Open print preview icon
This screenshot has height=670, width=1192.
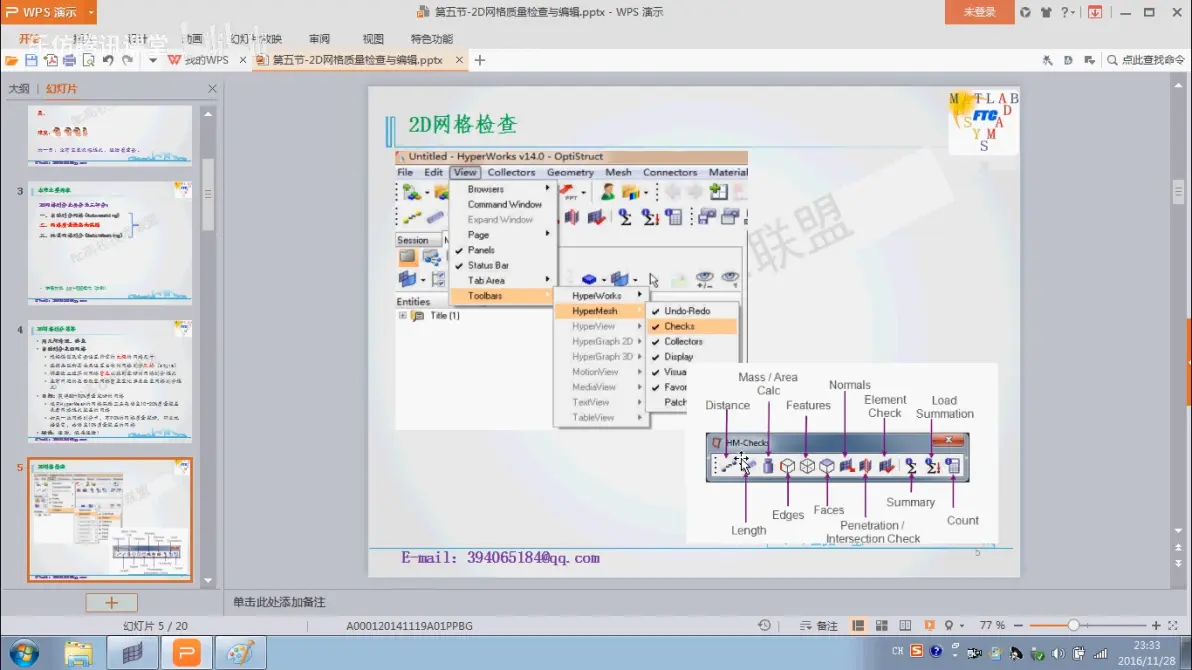coord(89,60)
